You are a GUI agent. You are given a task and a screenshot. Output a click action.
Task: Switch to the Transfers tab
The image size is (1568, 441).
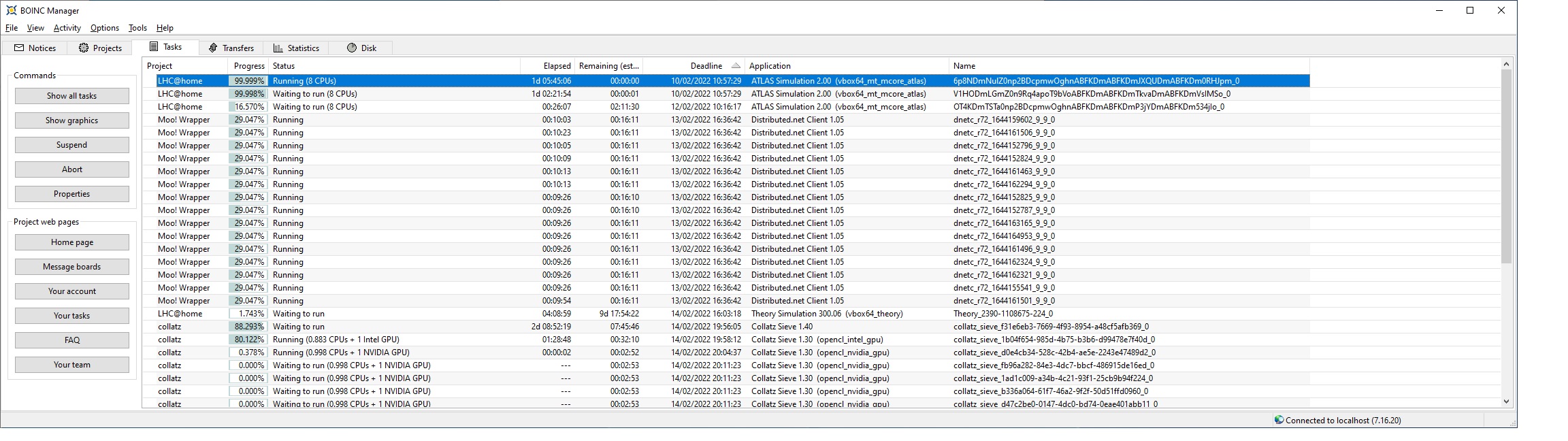pyautogui.click(x=231, y=48)
